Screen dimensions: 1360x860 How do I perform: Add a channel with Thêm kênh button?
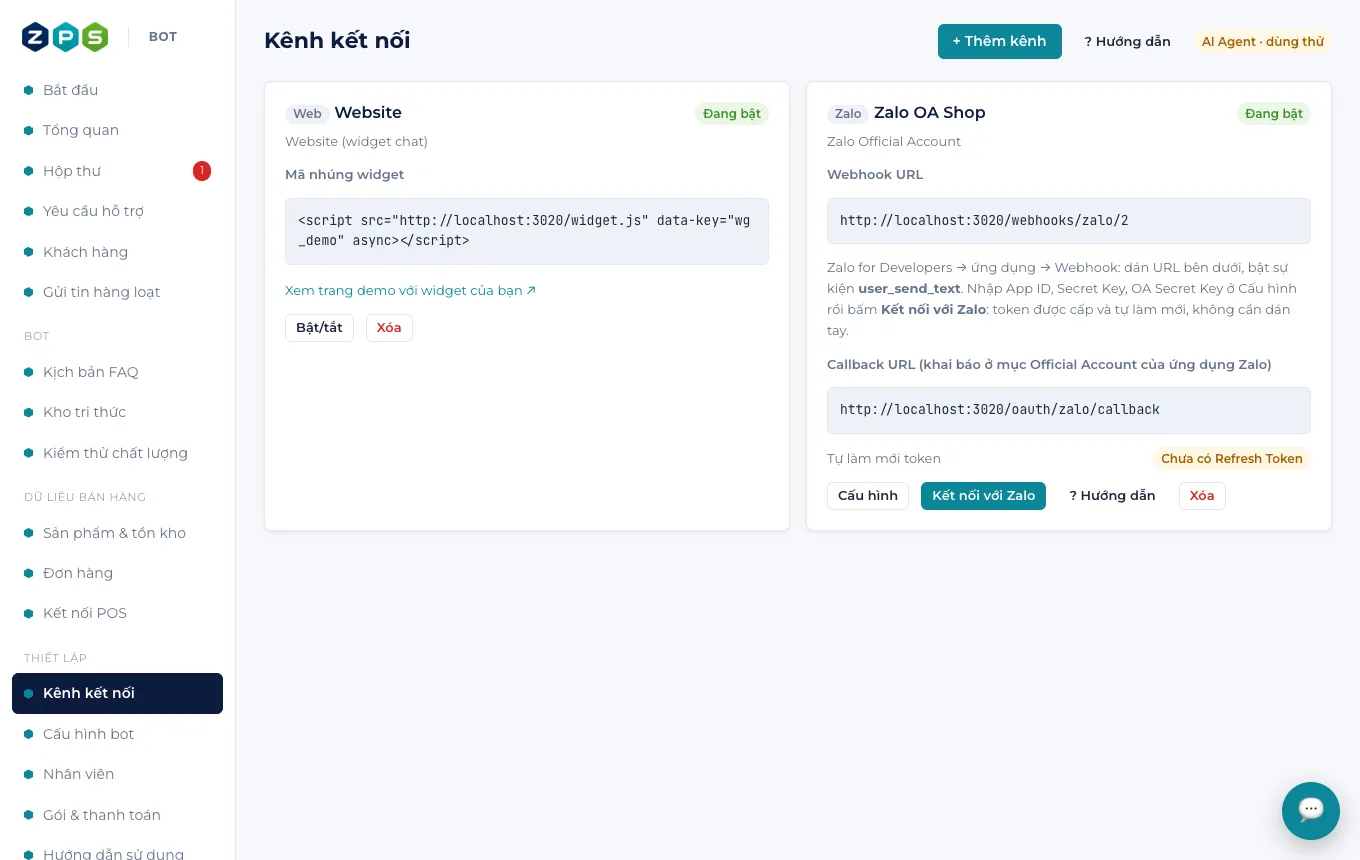point(1000,42)
